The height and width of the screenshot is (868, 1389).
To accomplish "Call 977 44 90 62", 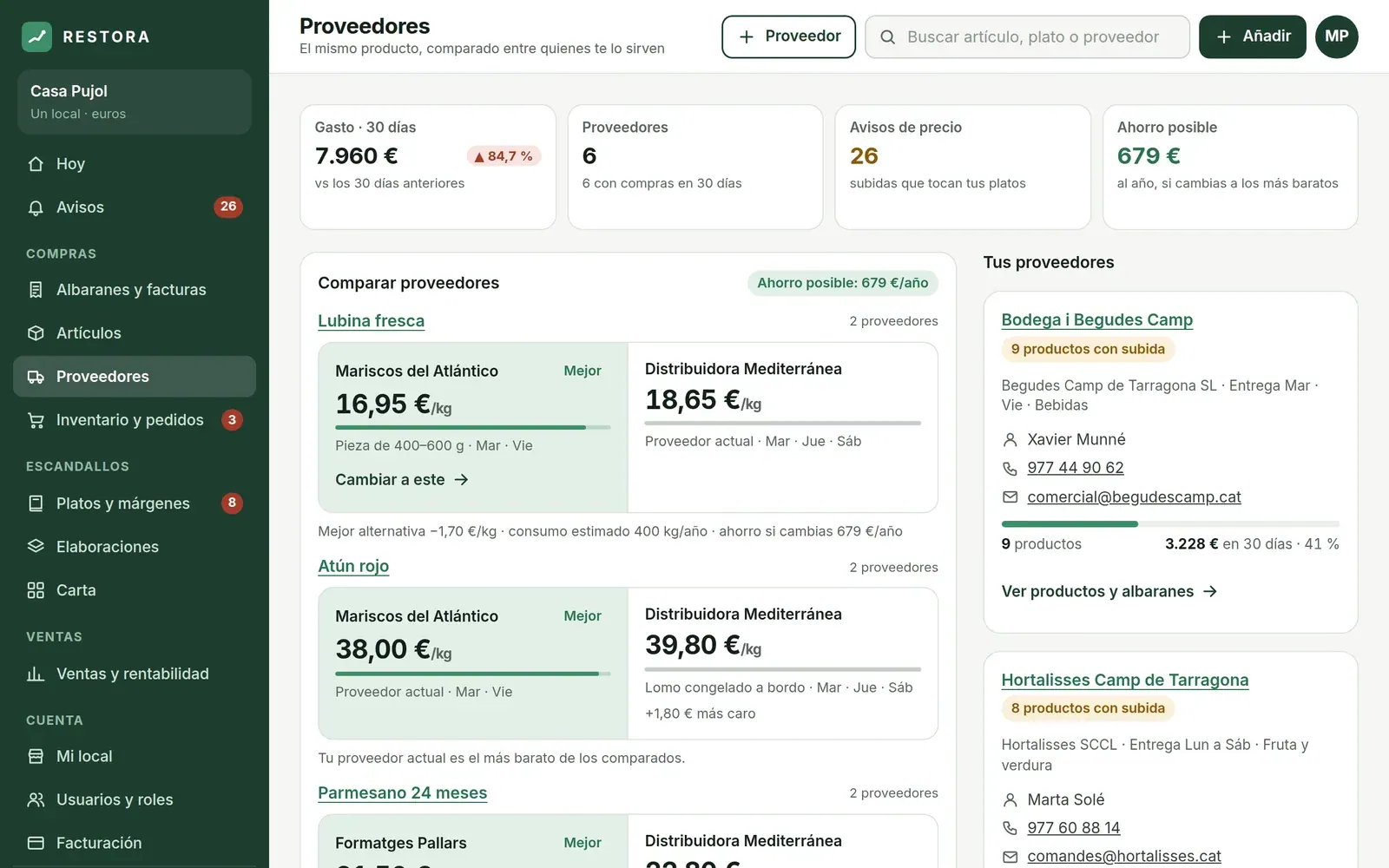I will coord(1075,468).
